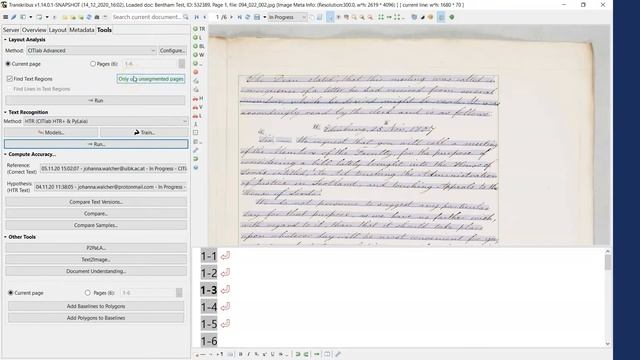Switch to the Overview tab
Image resolution: width=640 pixels, height=360 pixels.
tap(34, 30)
